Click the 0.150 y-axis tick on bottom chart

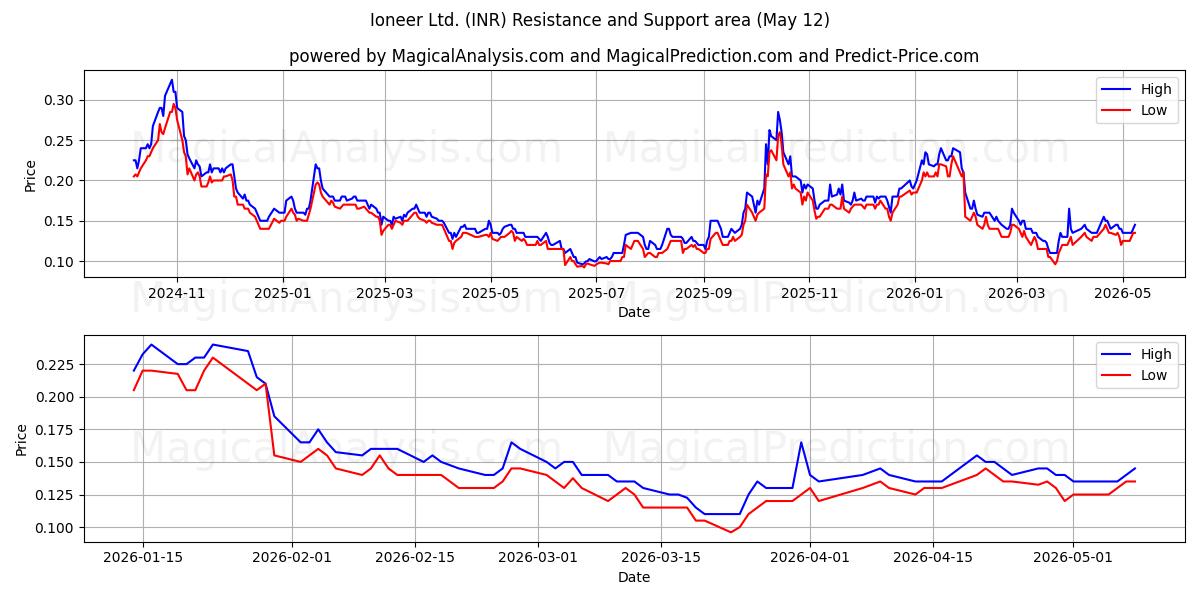click(x=54, y=462)
